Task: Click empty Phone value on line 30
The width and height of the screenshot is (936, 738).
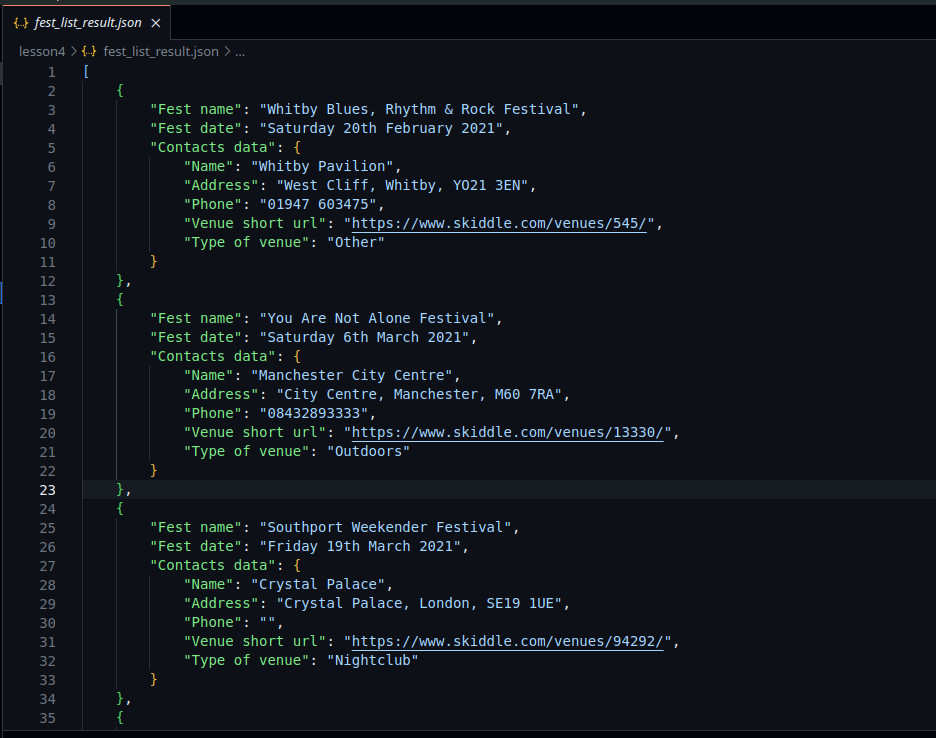Action: click(267, 622)
